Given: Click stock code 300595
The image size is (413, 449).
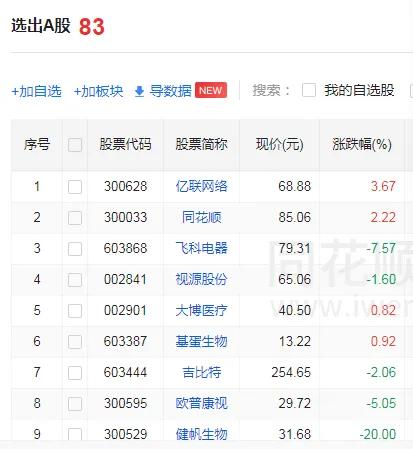Looking at the screenshot, I should click(125, 403).
